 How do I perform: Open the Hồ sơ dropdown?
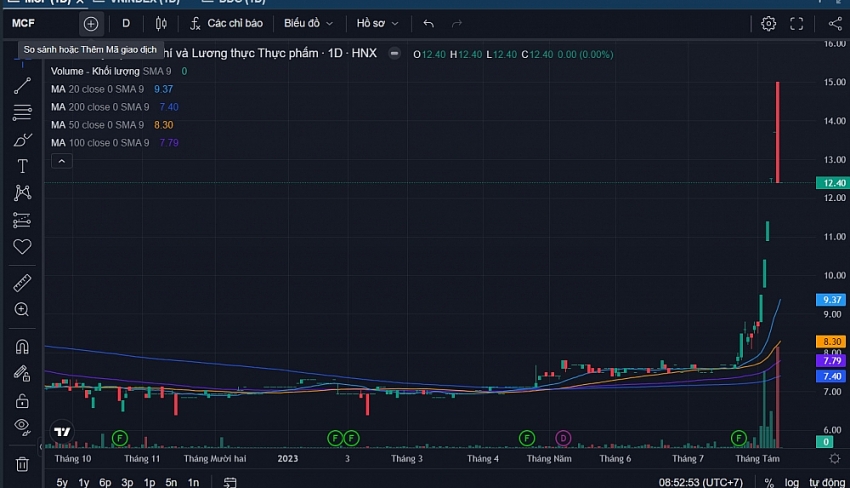(x=377, y=23)
